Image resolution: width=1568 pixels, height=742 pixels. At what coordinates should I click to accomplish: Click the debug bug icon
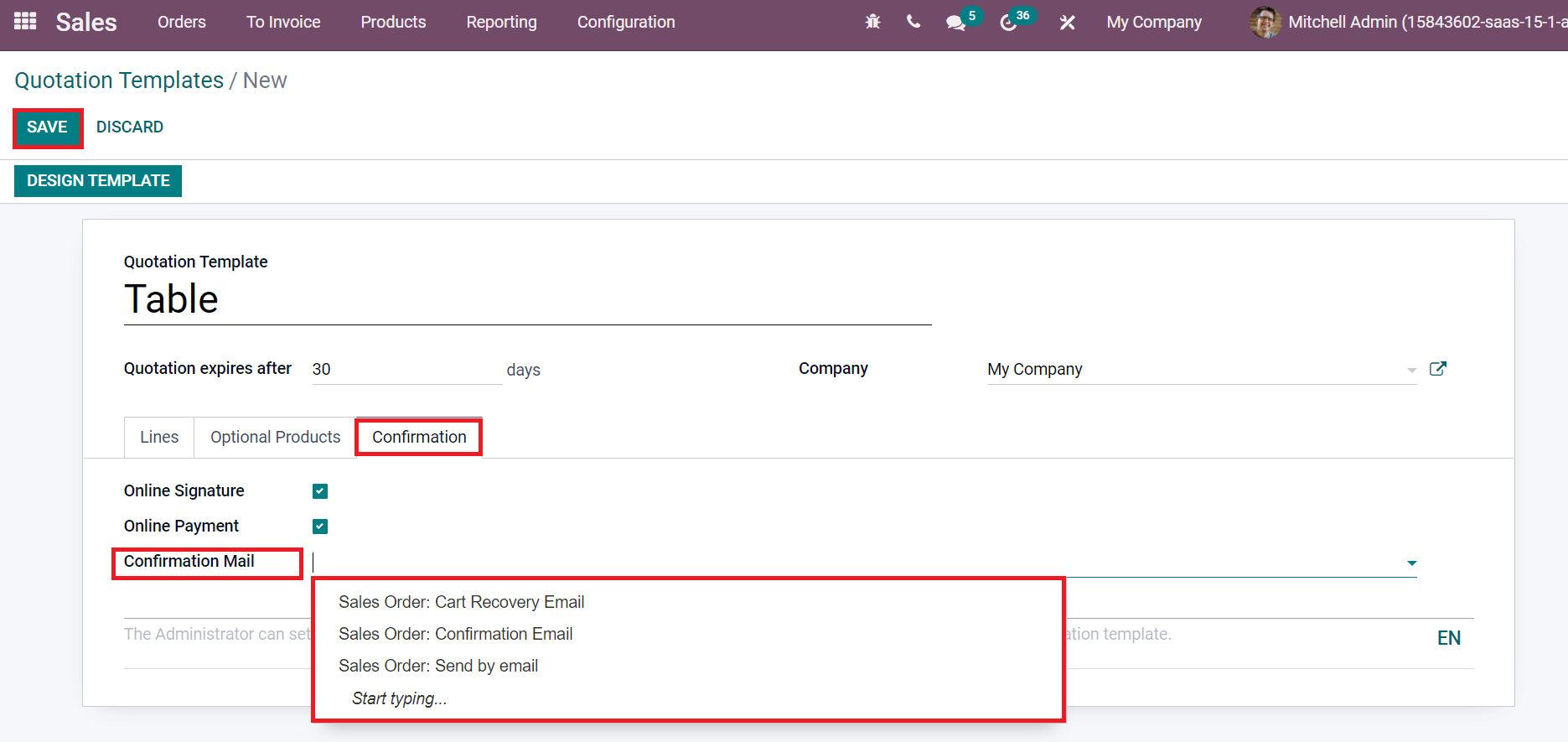pyautogui.click(x=872, y=23)
